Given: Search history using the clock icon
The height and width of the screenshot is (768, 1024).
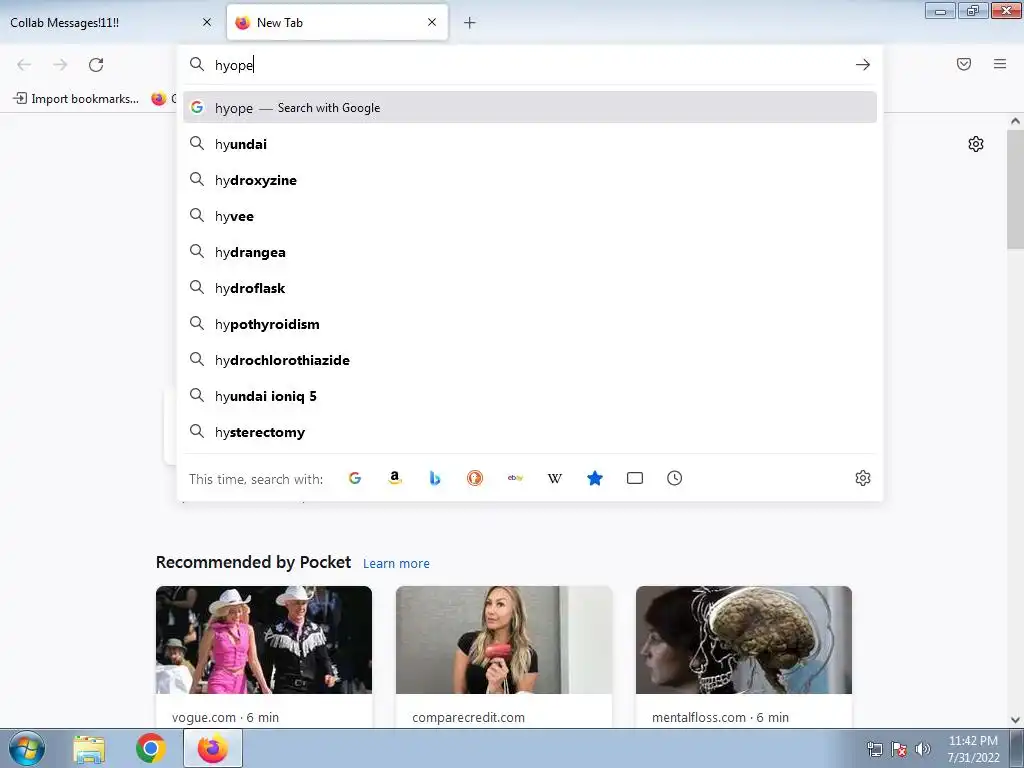Looking at the screenshot, I should (x=675, y=478).
